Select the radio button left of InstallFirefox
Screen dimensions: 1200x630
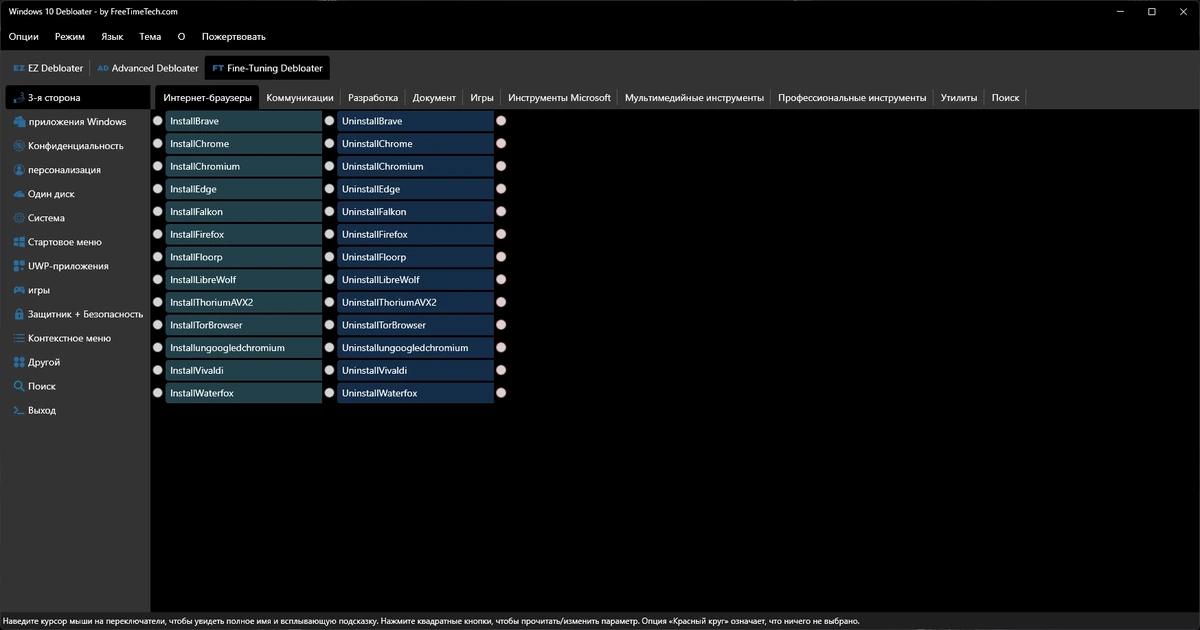158,234
